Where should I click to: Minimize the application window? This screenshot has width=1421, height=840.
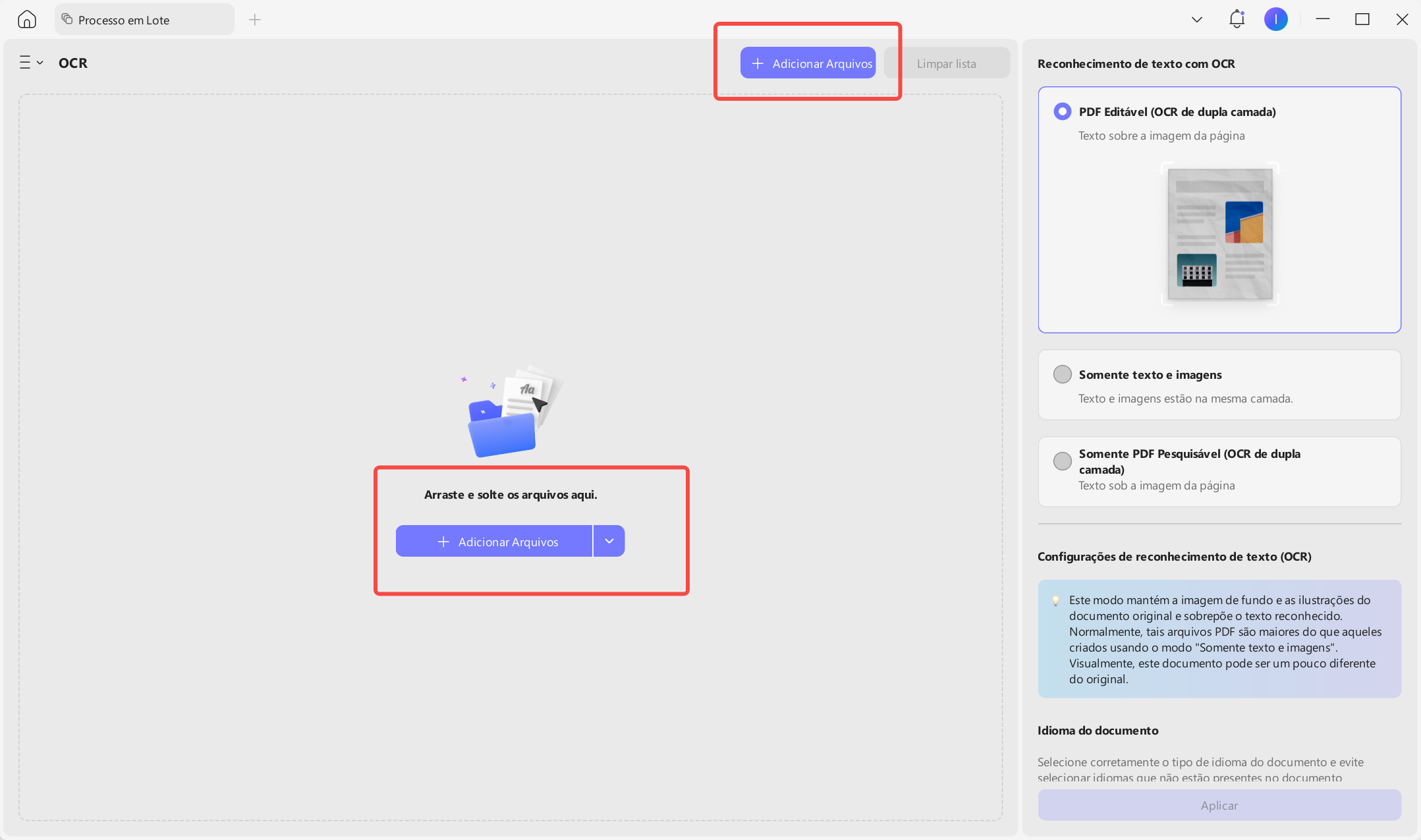coord(1322,19)
